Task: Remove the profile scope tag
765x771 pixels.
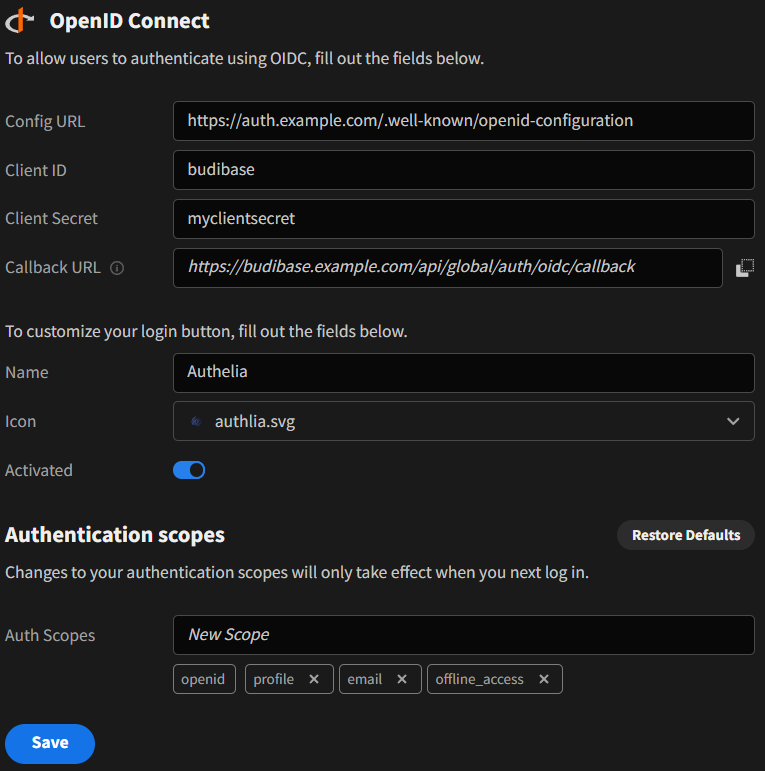Action: (x=314, y=679)
